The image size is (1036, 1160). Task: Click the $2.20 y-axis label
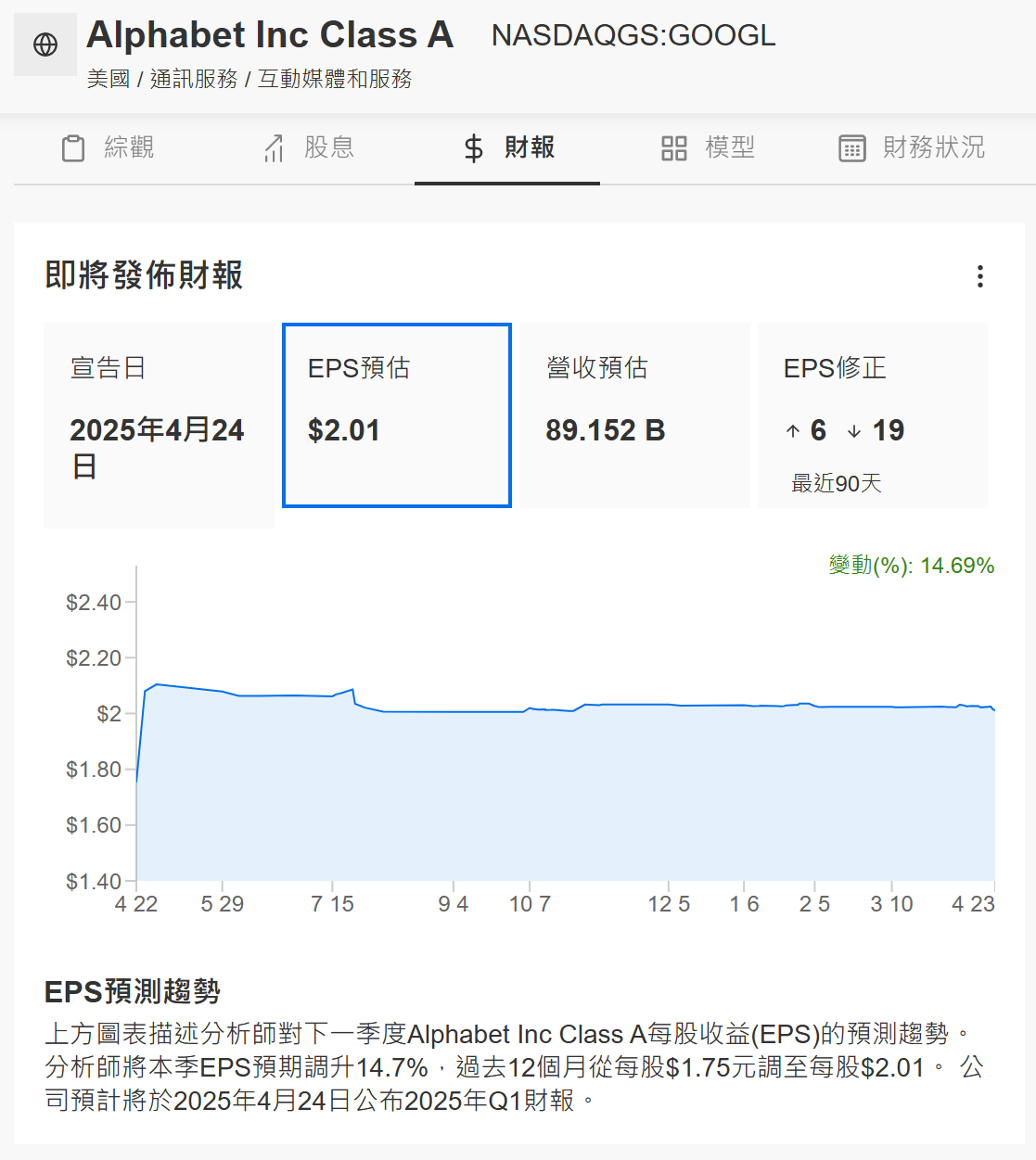[x=94, y=658]
